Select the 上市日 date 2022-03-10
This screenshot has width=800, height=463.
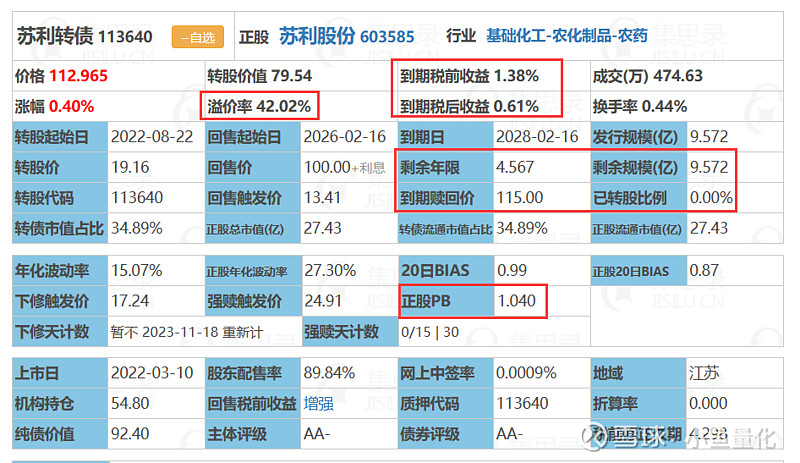pos(152,373)
